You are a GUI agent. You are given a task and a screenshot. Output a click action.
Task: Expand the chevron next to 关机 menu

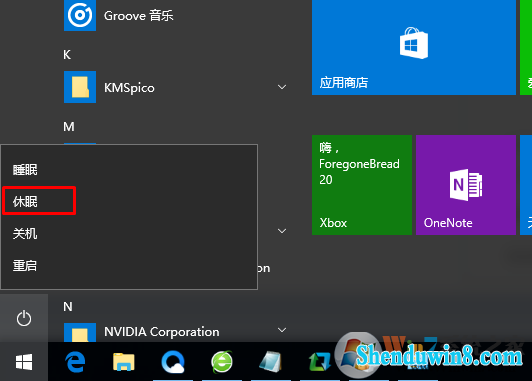[282, 231]
